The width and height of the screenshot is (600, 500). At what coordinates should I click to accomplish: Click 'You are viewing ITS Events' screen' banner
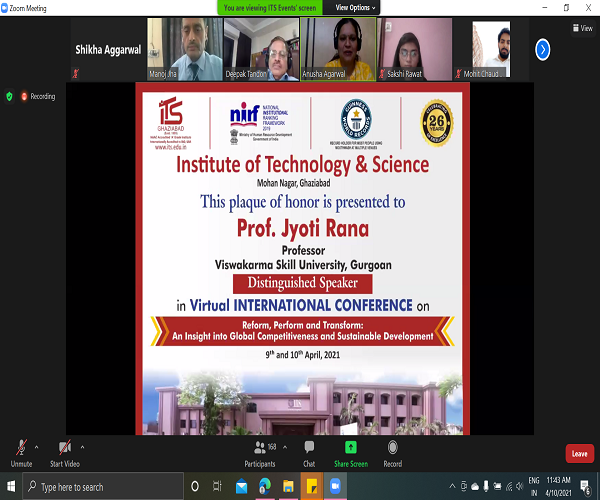(x=270, y=8)
